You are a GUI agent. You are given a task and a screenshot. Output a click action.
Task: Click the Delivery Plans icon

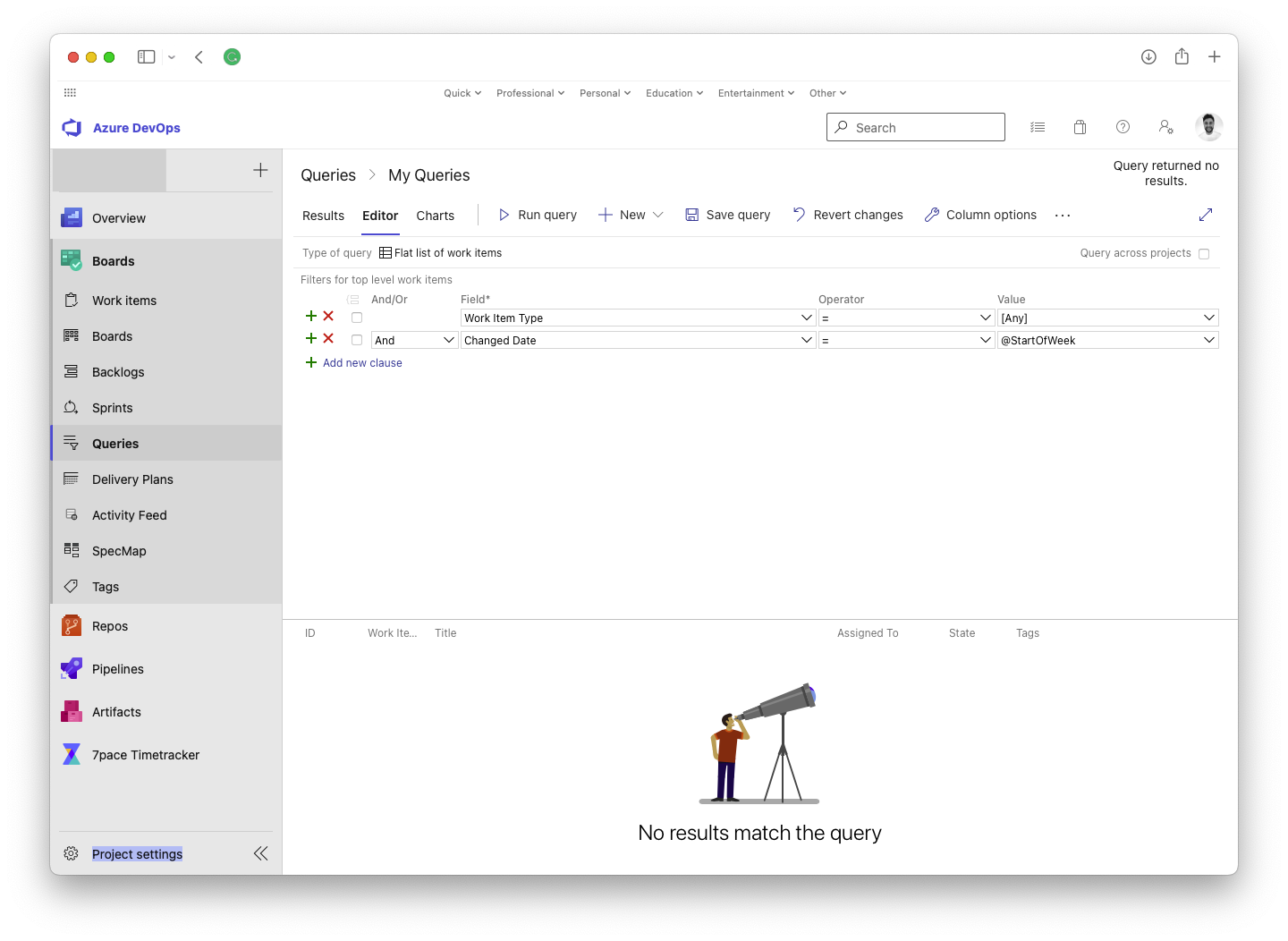pos(72,479)
